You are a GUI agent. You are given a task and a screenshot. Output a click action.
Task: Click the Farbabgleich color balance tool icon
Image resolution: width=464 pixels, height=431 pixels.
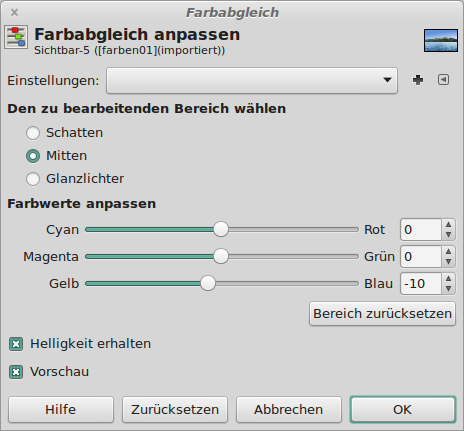tap(16, 37)
